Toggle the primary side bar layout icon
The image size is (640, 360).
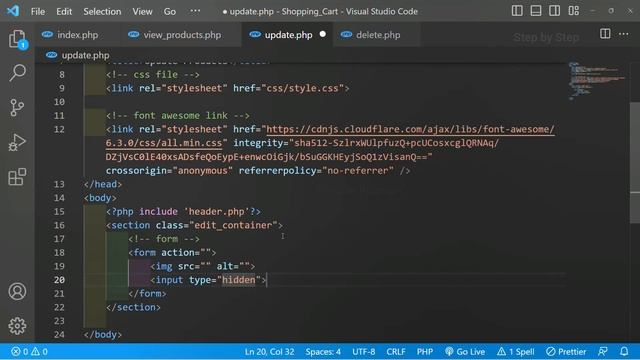click(x=517, y=11)
